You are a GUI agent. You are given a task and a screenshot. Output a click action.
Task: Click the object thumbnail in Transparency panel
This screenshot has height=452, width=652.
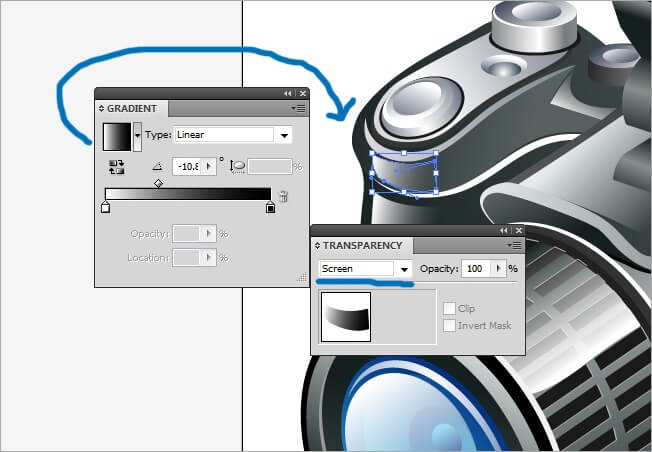pos(346,317)
